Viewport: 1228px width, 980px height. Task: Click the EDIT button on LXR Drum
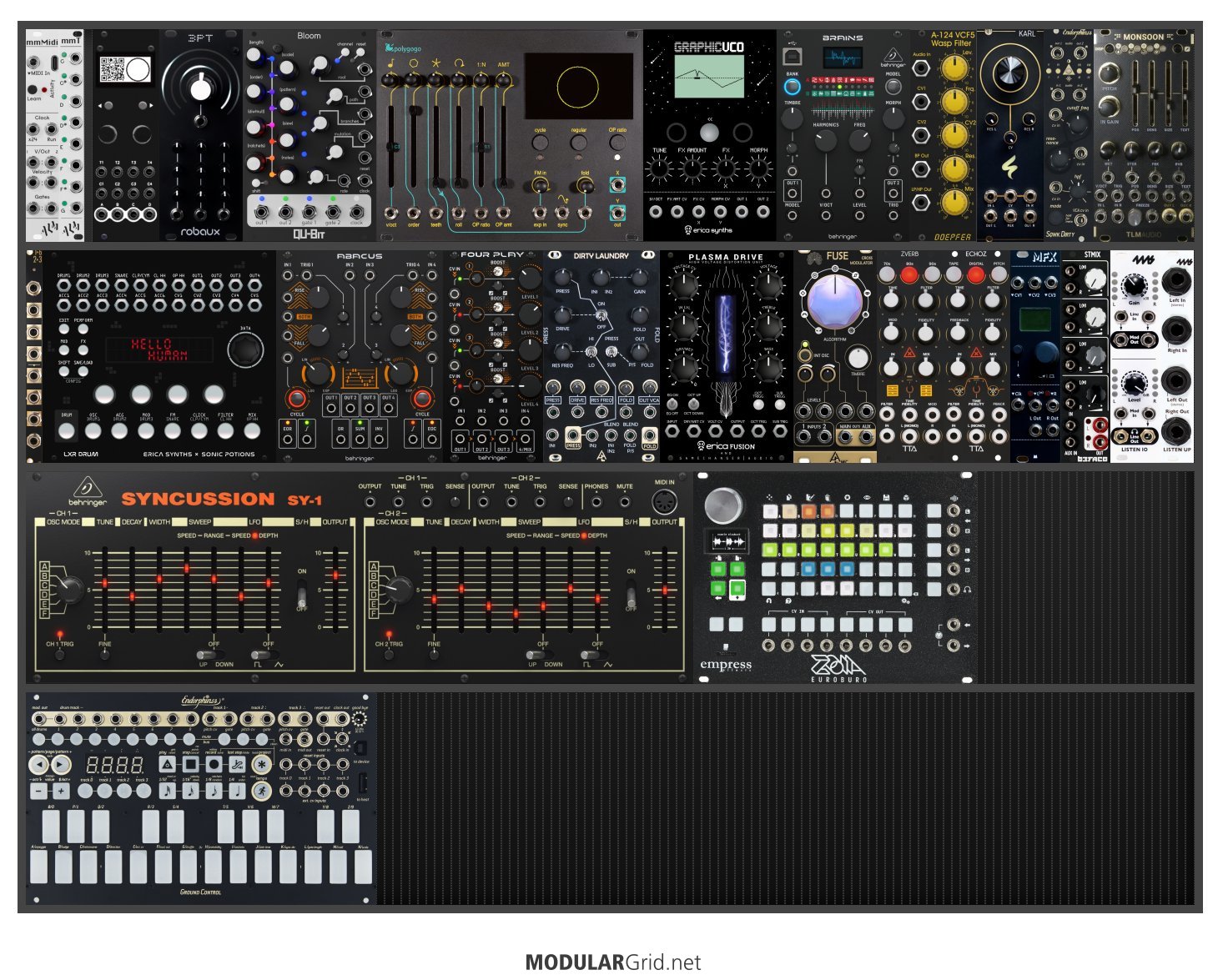point(63,328)
